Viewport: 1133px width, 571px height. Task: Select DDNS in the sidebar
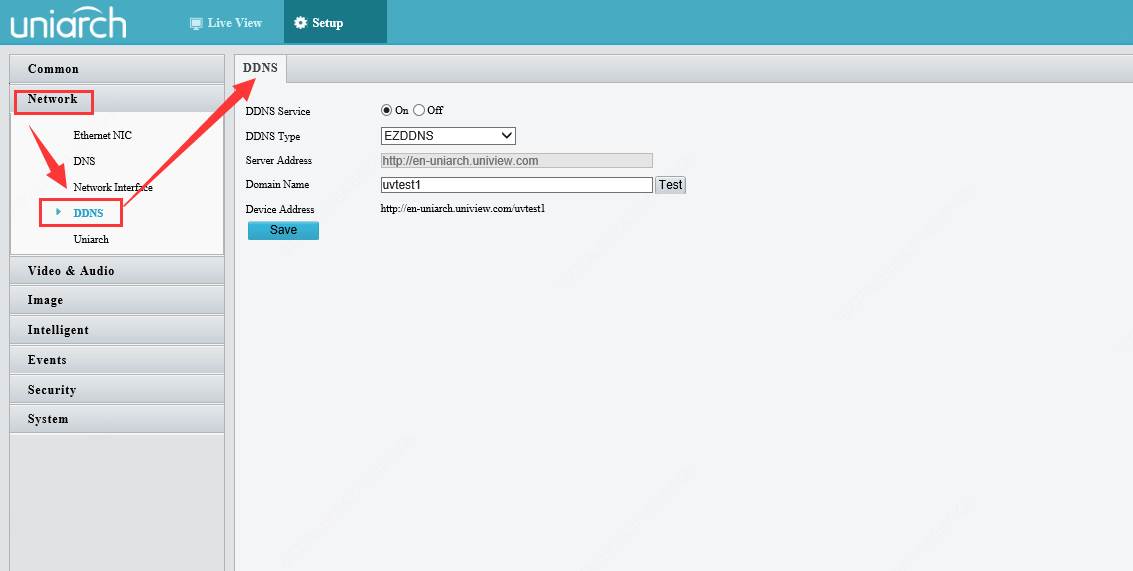coord(88,213)
